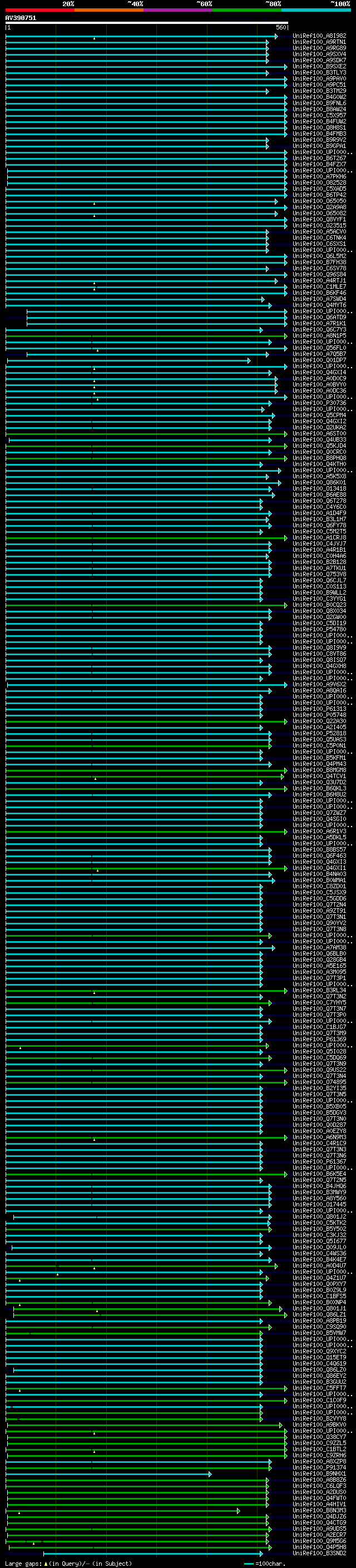Select the UniRef100_A9PC51 label
Viewport: 356px width, 1568px height.
coord(319,85)
